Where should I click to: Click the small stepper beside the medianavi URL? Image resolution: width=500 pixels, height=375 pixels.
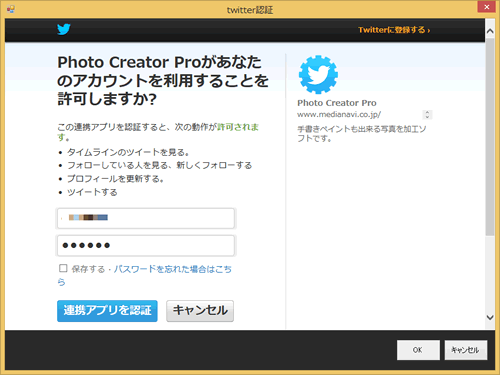click(x=427, y=115)
